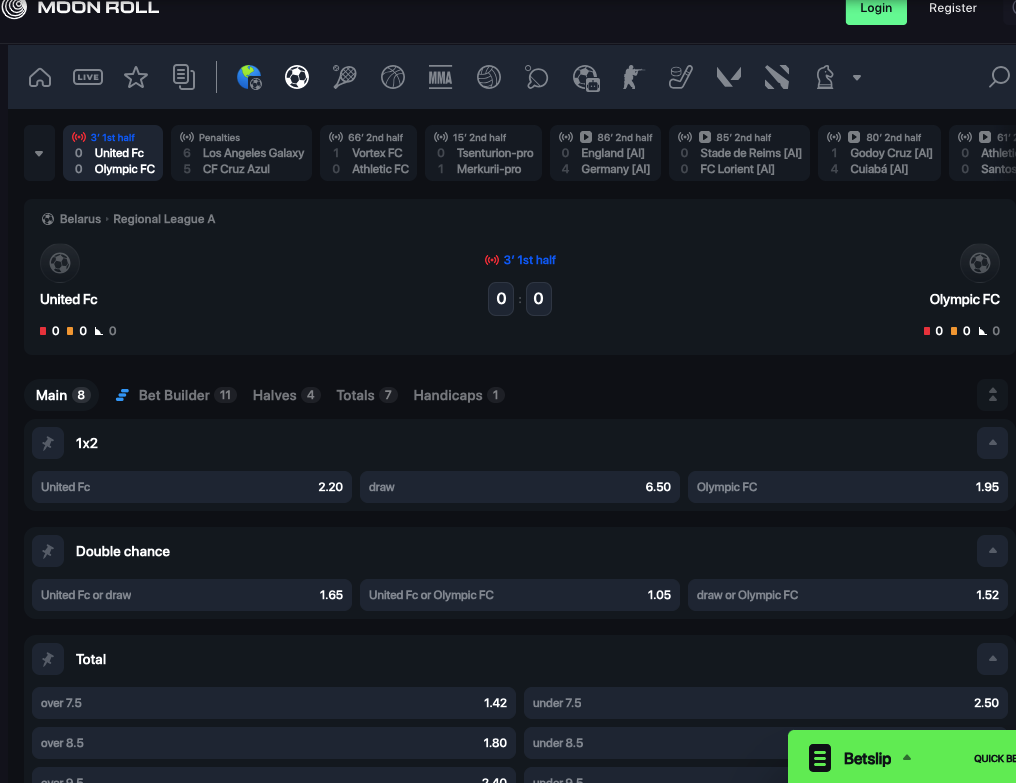Select United Fc or Olympic FC 1.05
The height and width of the screenshot is (783, 1016).
520,595
